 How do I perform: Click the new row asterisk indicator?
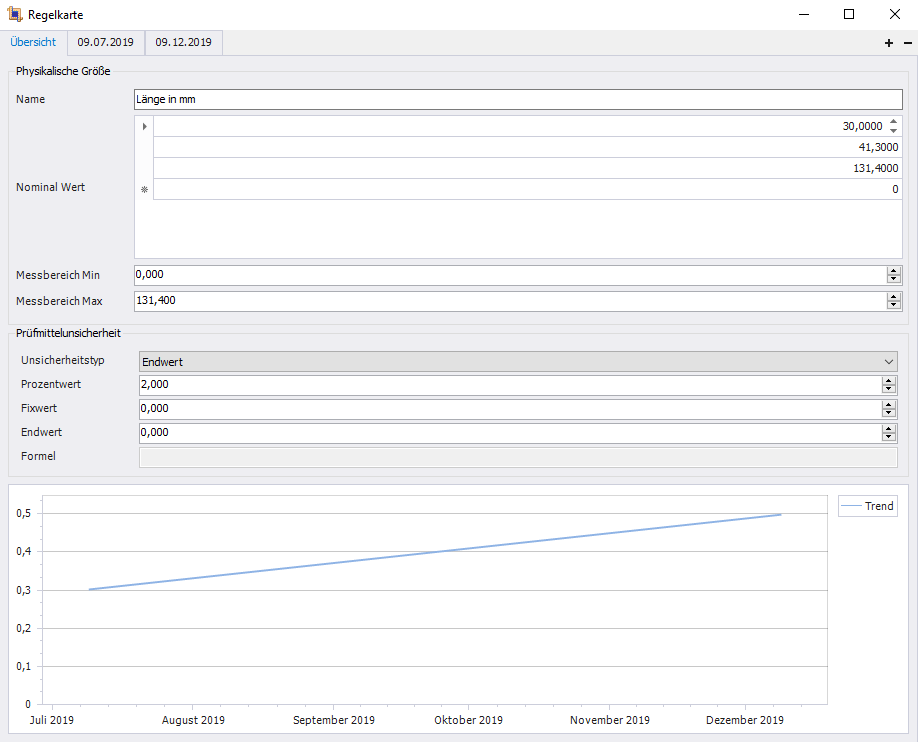click(144, 189)
